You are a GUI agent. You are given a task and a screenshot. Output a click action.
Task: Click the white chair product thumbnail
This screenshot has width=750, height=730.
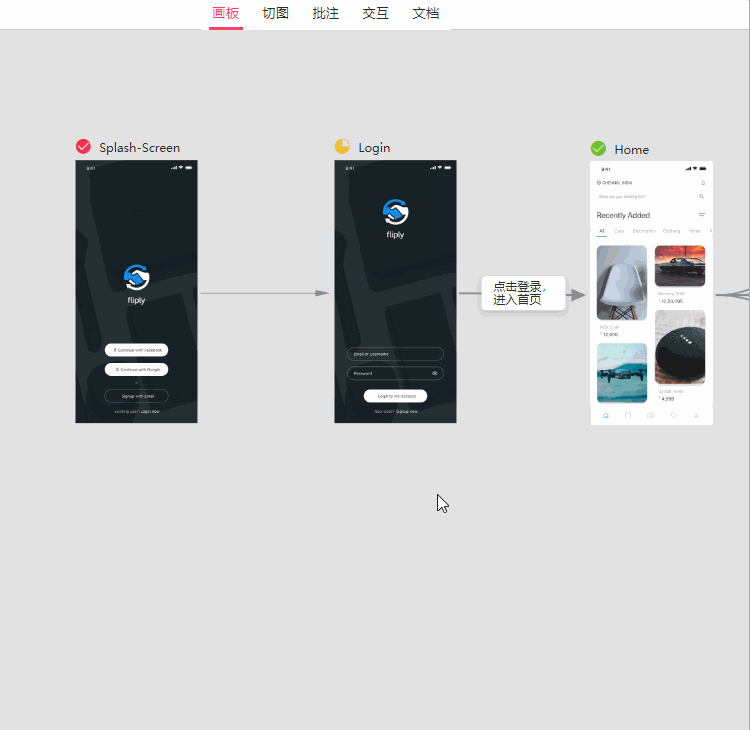(622, 283)
